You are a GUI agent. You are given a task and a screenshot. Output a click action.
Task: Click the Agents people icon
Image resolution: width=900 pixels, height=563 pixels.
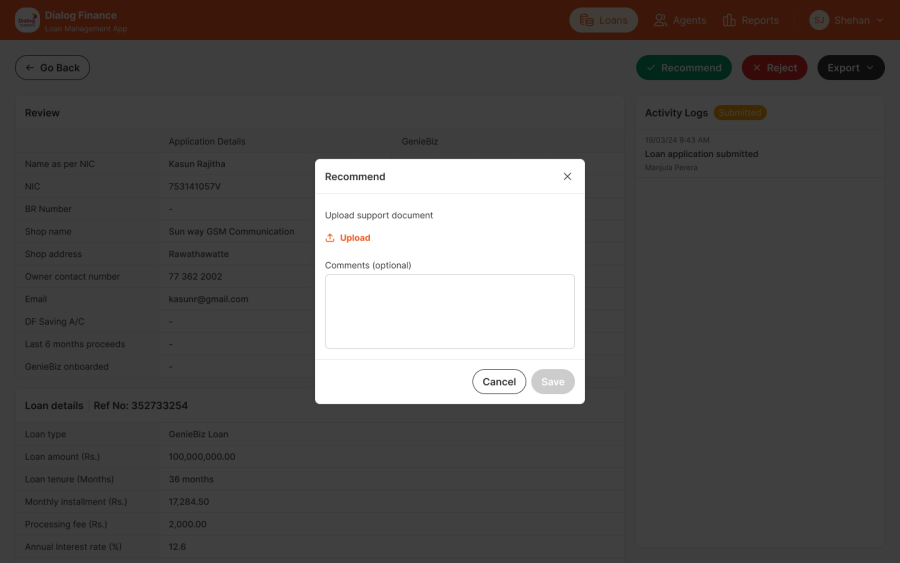pyautogui.click(x=661, y=20)
